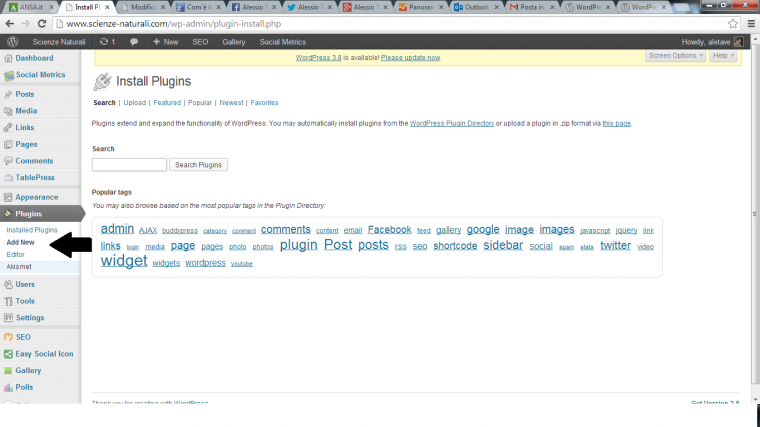Select the Popular plugins tab
The height and width of the screenshot is (427, 760).
(x=200, y=103)
